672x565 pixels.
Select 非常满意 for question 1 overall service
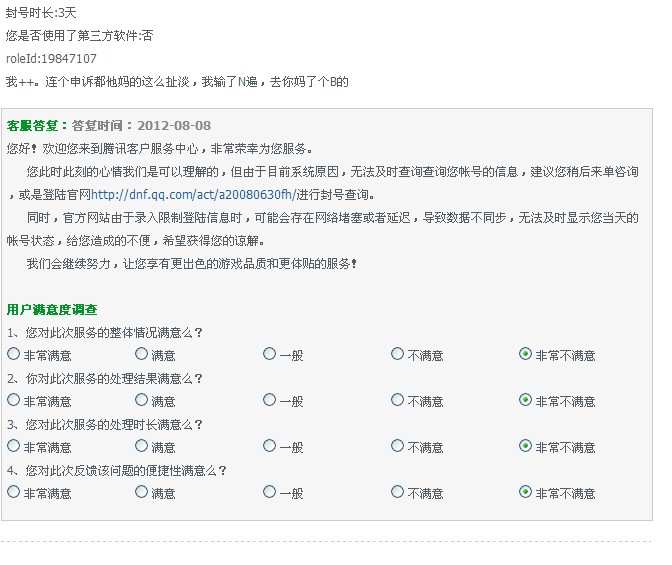coord(13,354)
